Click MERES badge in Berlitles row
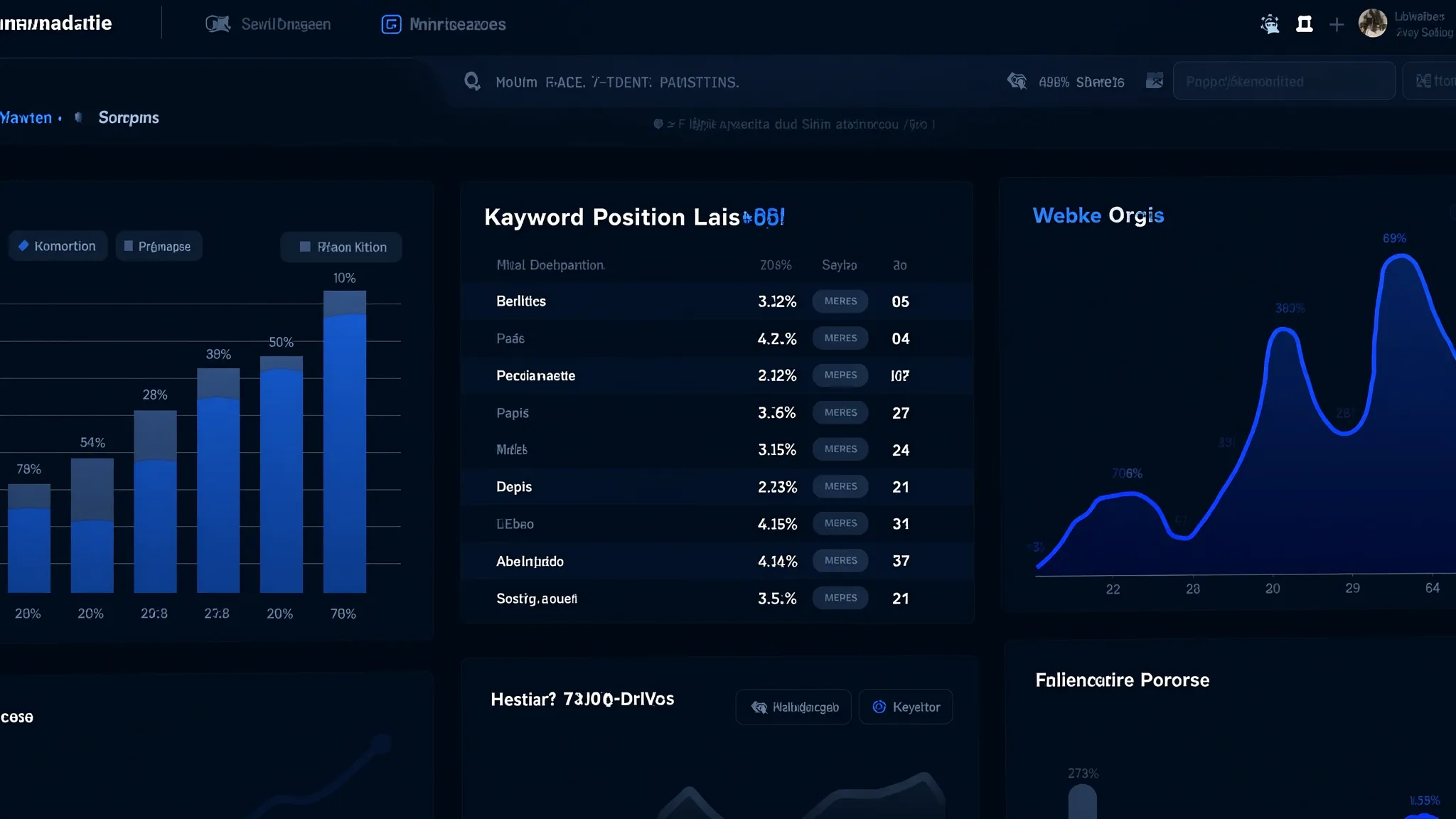Viewport: 1456px width, 819px height. (840, 301)
